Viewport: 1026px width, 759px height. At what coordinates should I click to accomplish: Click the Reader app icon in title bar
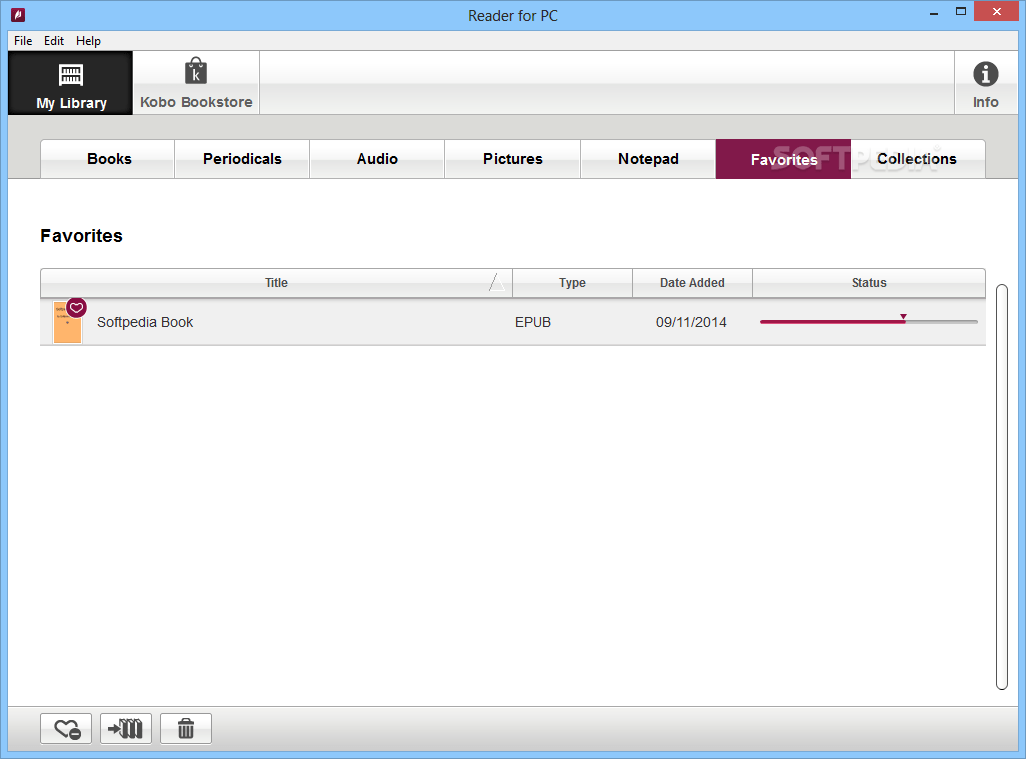point(18,14)
